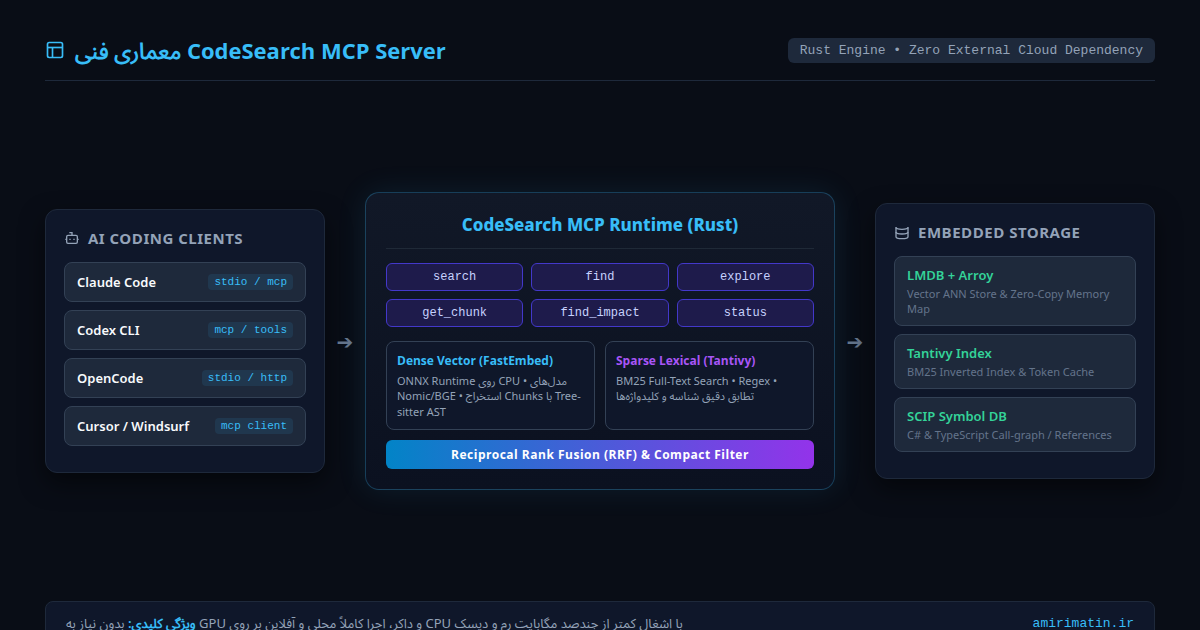
Task: Select the explore tool button
Action: (745, 276)
